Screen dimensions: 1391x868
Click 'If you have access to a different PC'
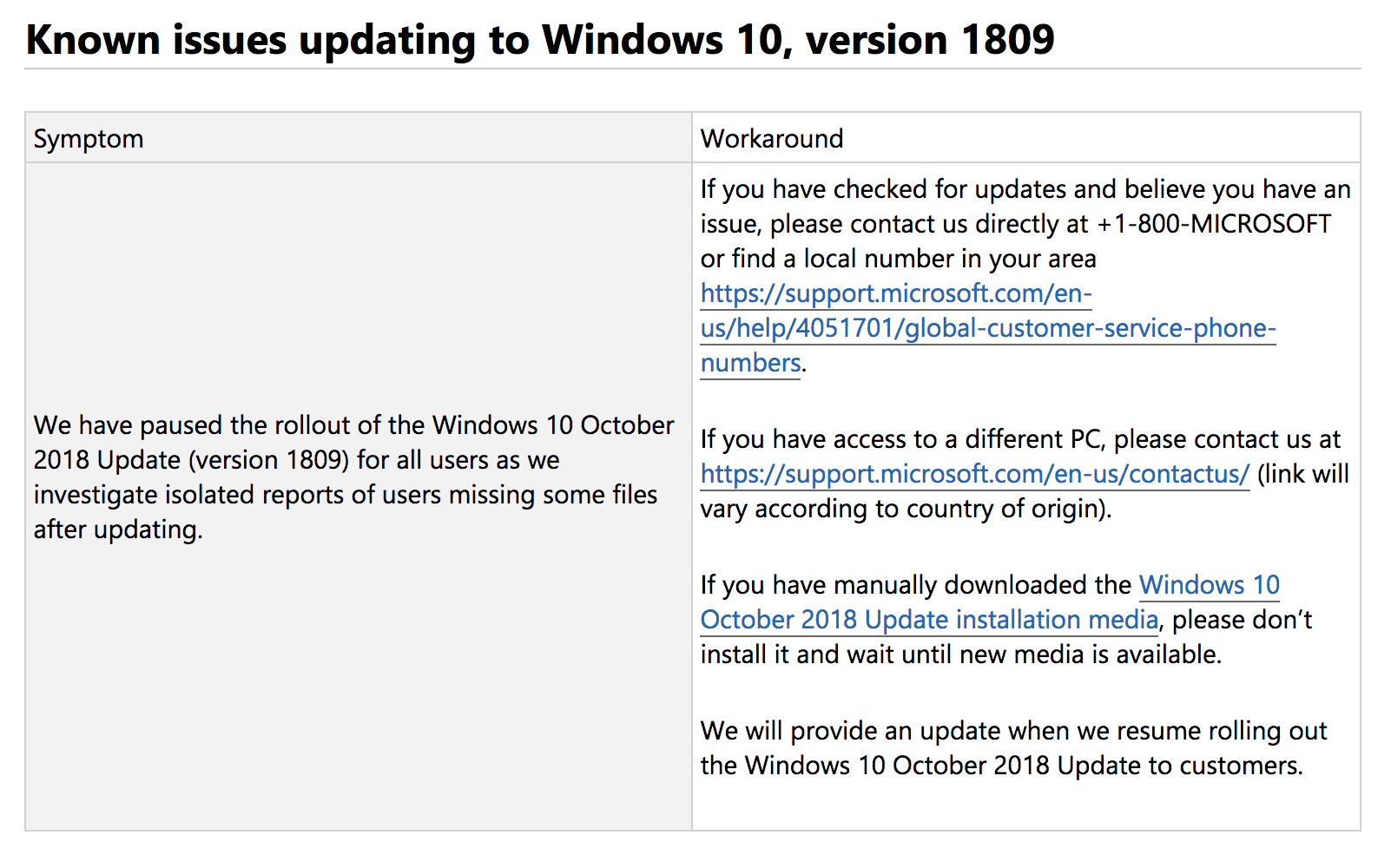(x=903, y=439)
